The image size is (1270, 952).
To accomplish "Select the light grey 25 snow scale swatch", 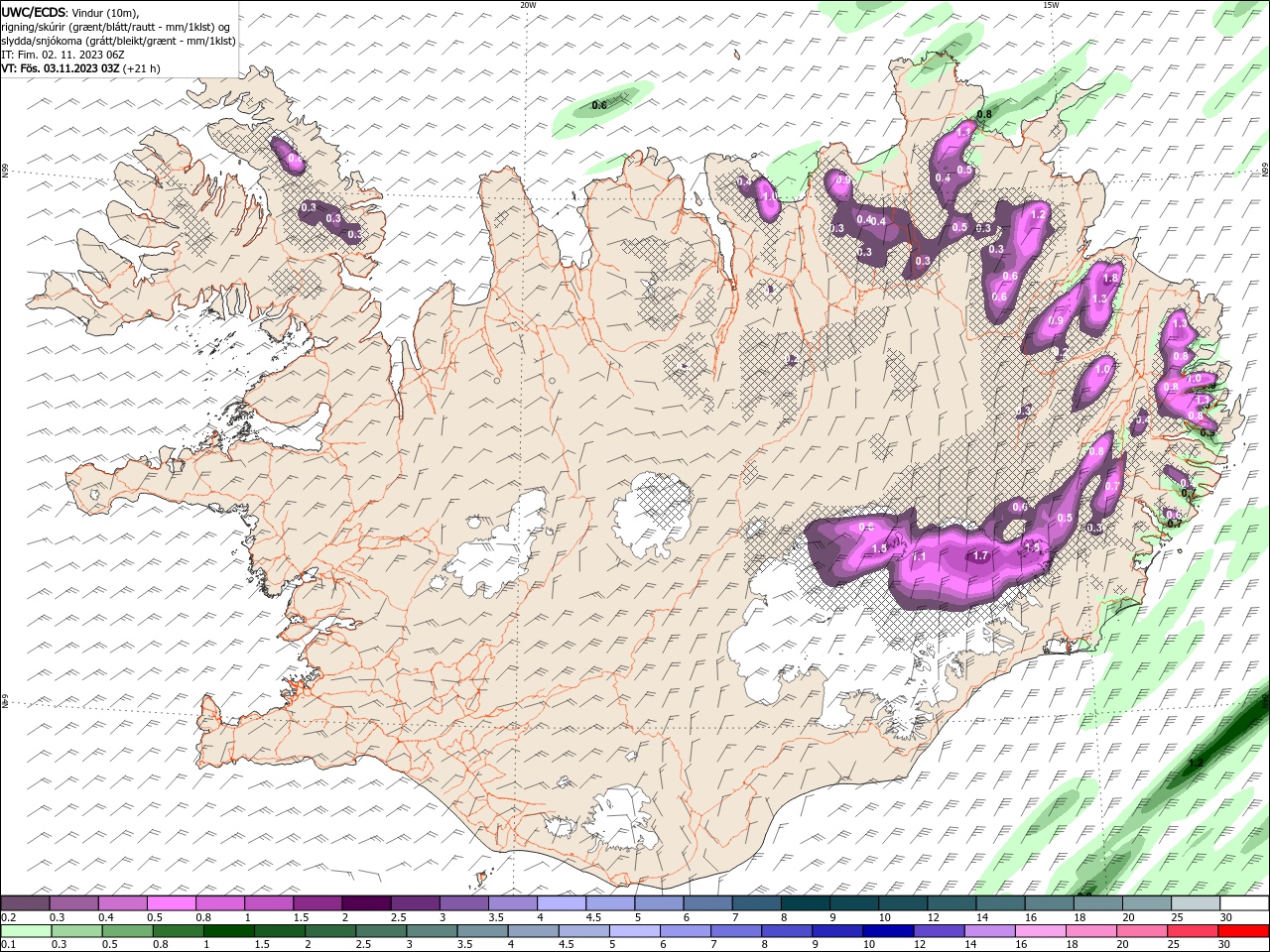I will (x=1196, y=903).
